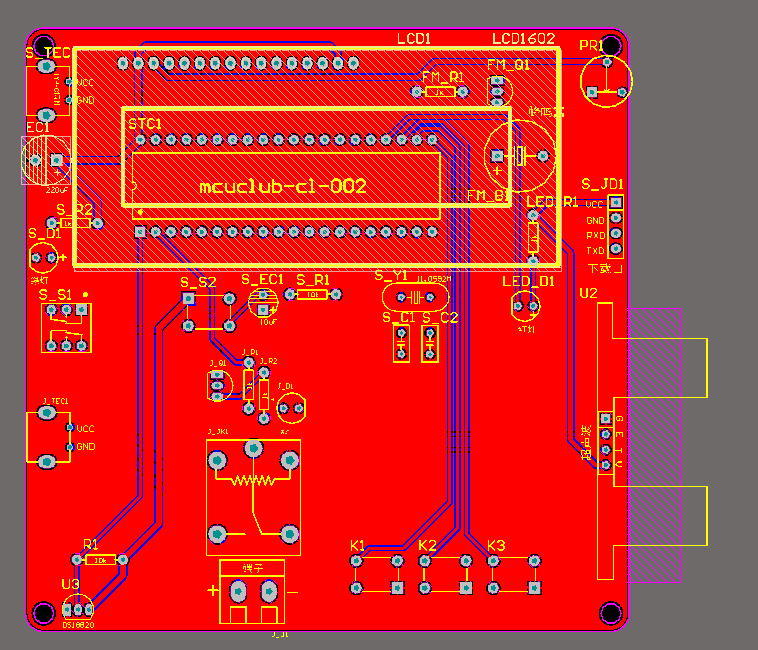Click the J_Q1 transistor footprint
Screen dimensions: 758x650
pos(219,386)
